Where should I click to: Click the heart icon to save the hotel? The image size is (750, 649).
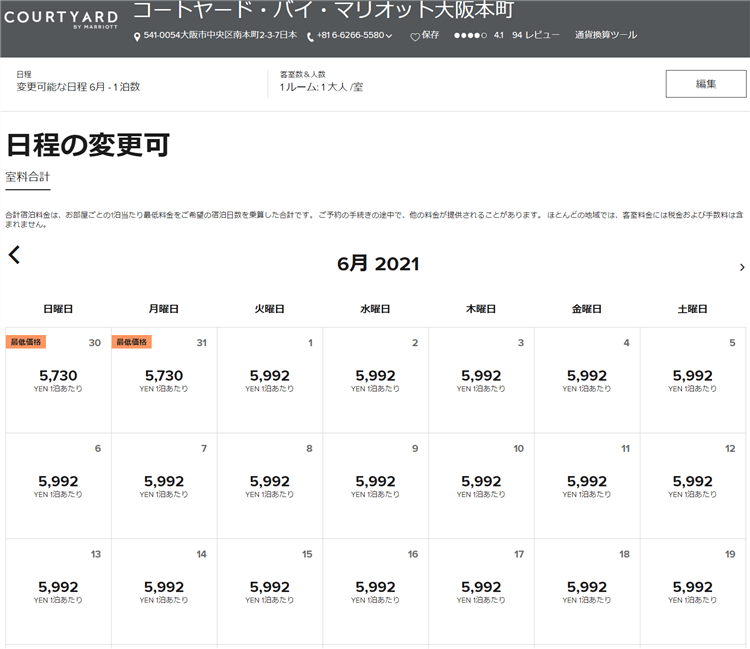(x=415, y=37)
